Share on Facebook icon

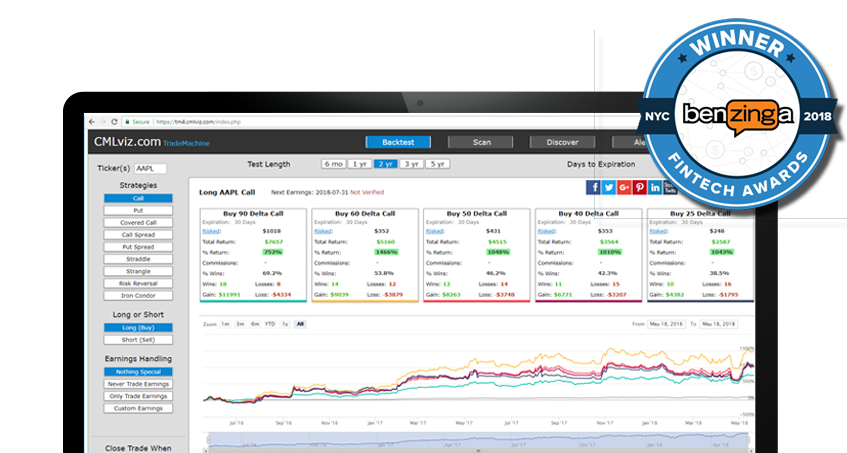tap(593, 187)
